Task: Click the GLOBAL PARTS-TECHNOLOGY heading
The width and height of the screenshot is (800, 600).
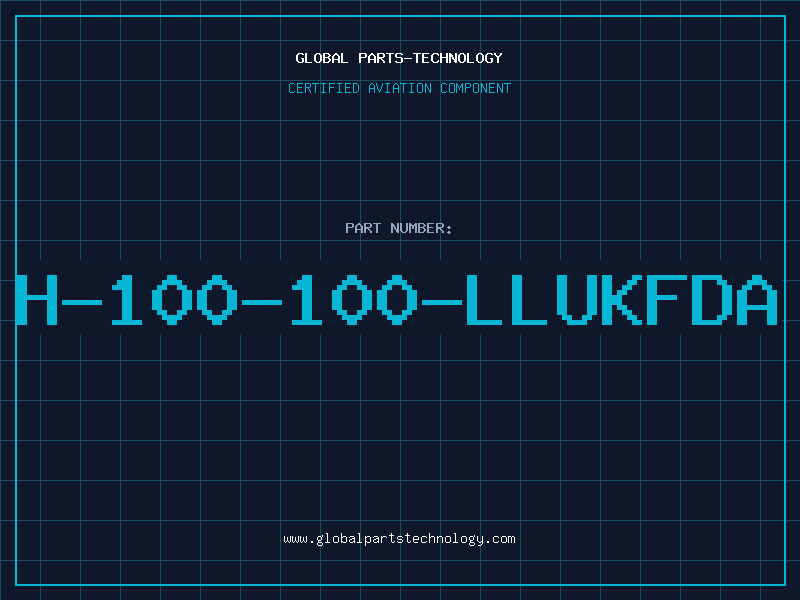Action: tap(399, 58)
